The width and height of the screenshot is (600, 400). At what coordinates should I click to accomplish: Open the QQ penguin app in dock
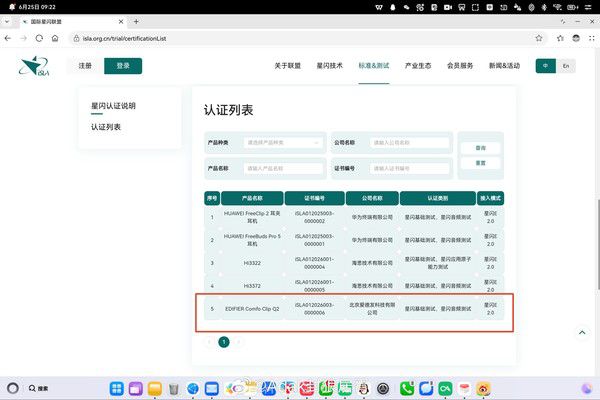(x=364, y=389)
